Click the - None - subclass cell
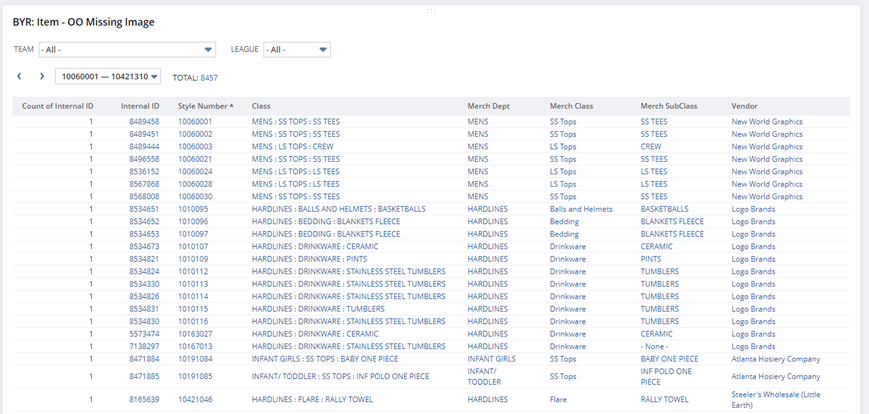 pos(655,346)
